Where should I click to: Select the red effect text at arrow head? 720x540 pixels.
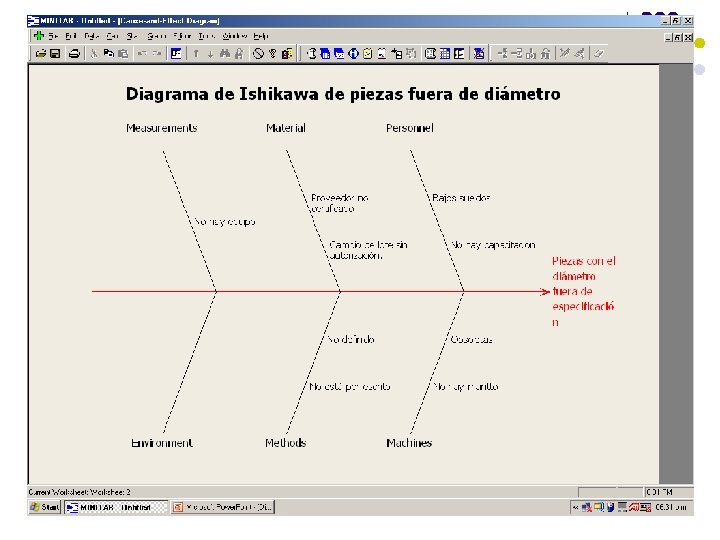(x=584, y=292)
